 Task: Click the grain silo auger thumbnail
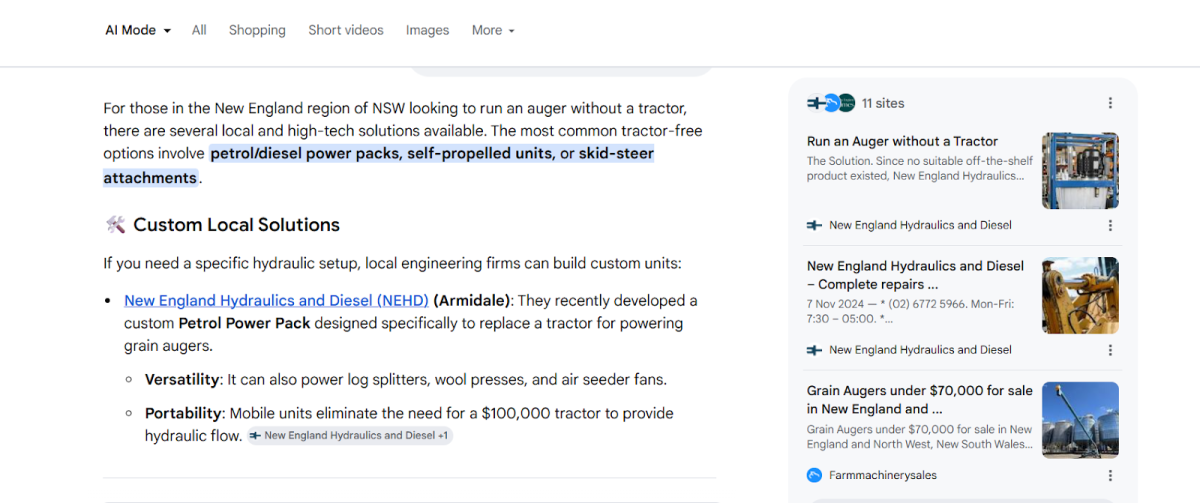[1080, 420]
